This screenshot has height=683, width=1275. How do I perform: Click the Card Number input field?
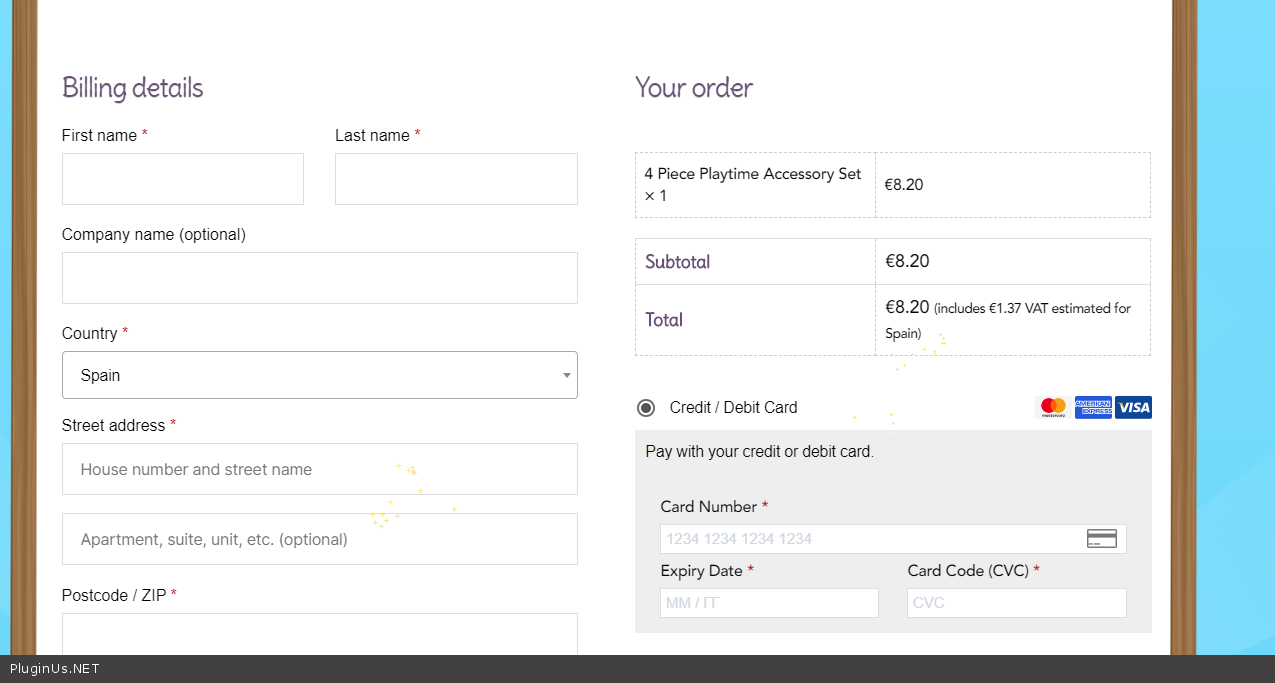pyautogui.click(x=870, y=539)
